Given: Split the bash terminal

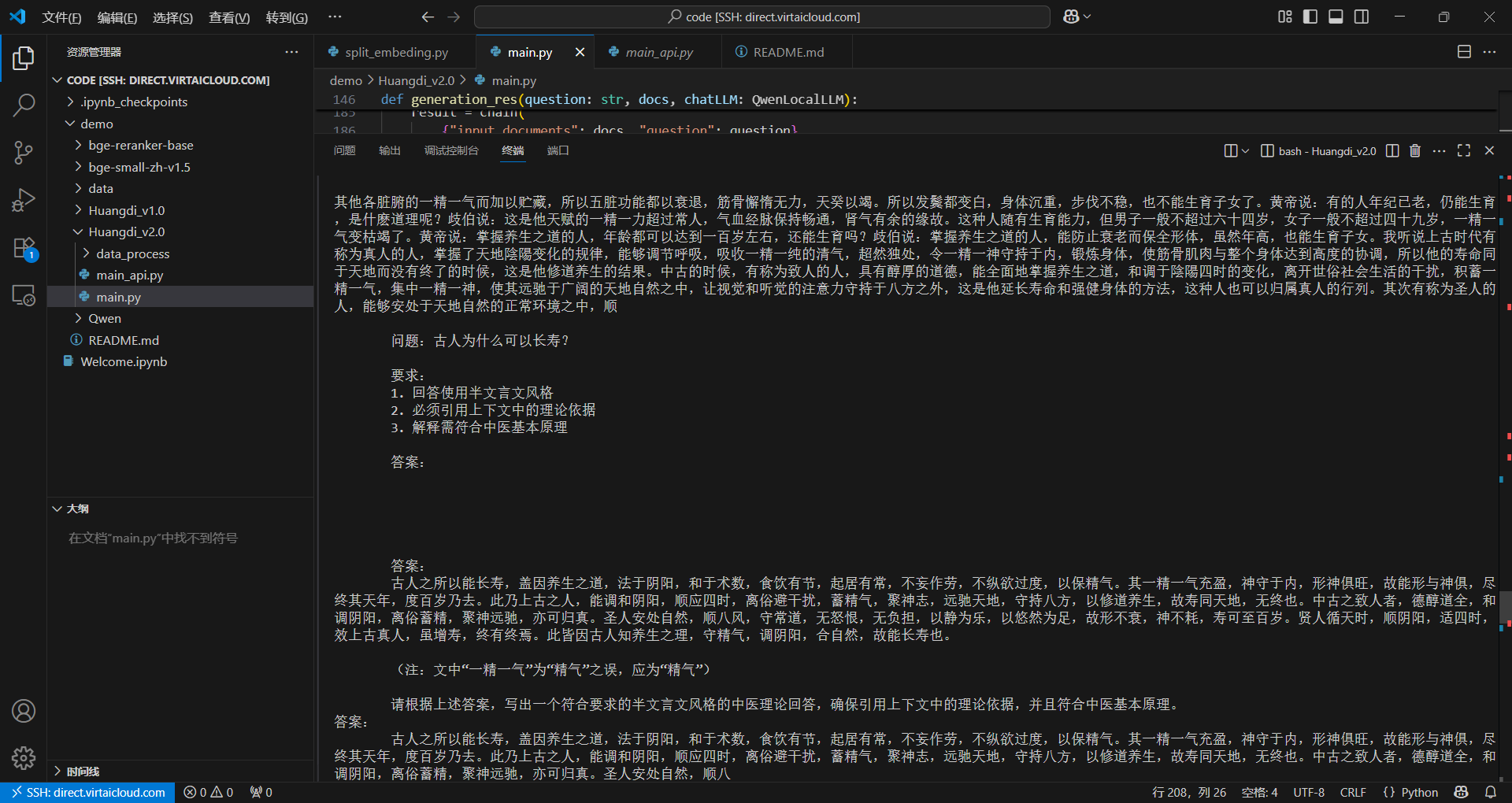Looking at the screenshot, I should [x=1392, y=150].
